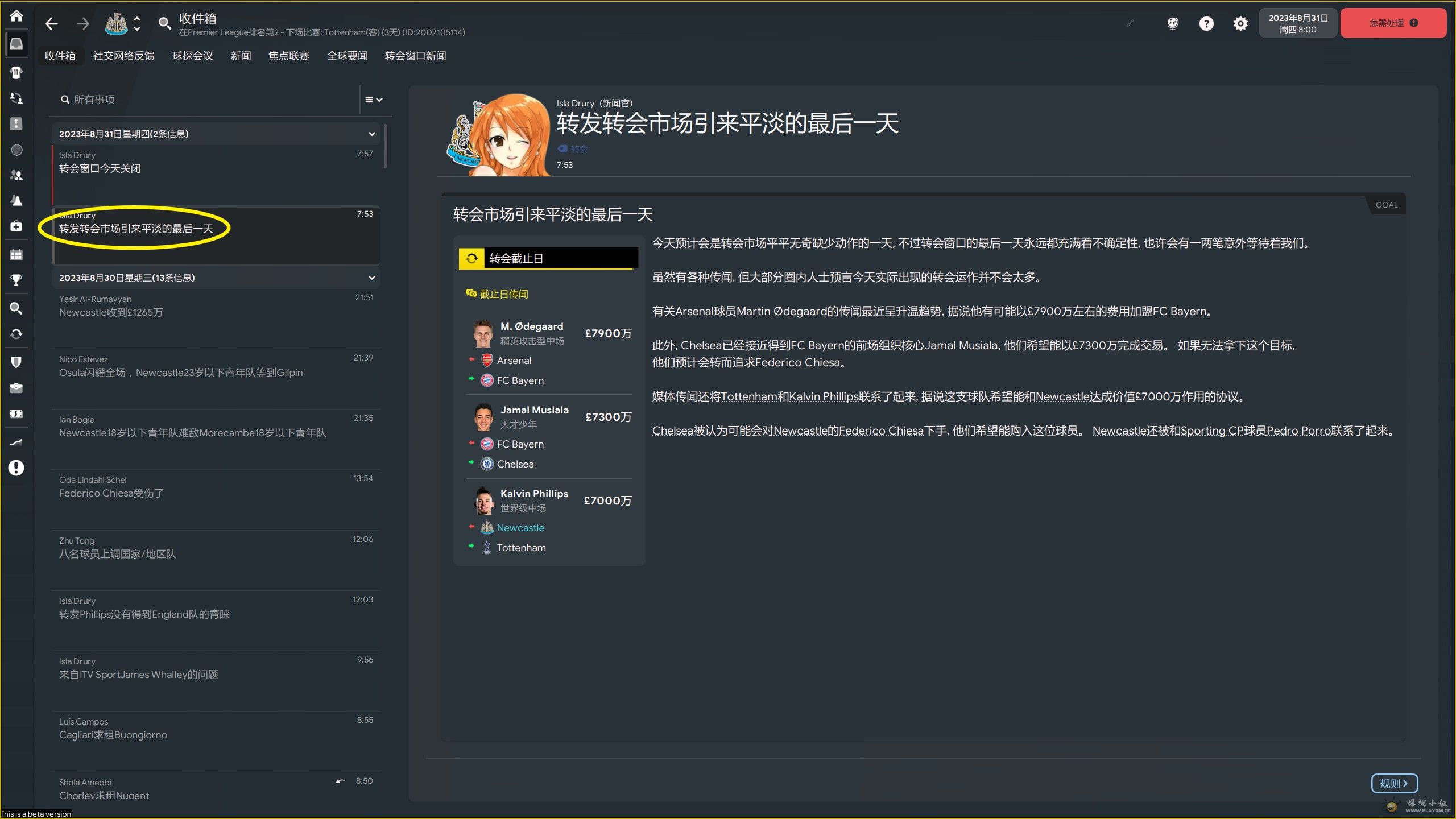1456x819 pixels.
Task: Collapse the 2023年8月31日星期四 message group
Action: point(372,134)
